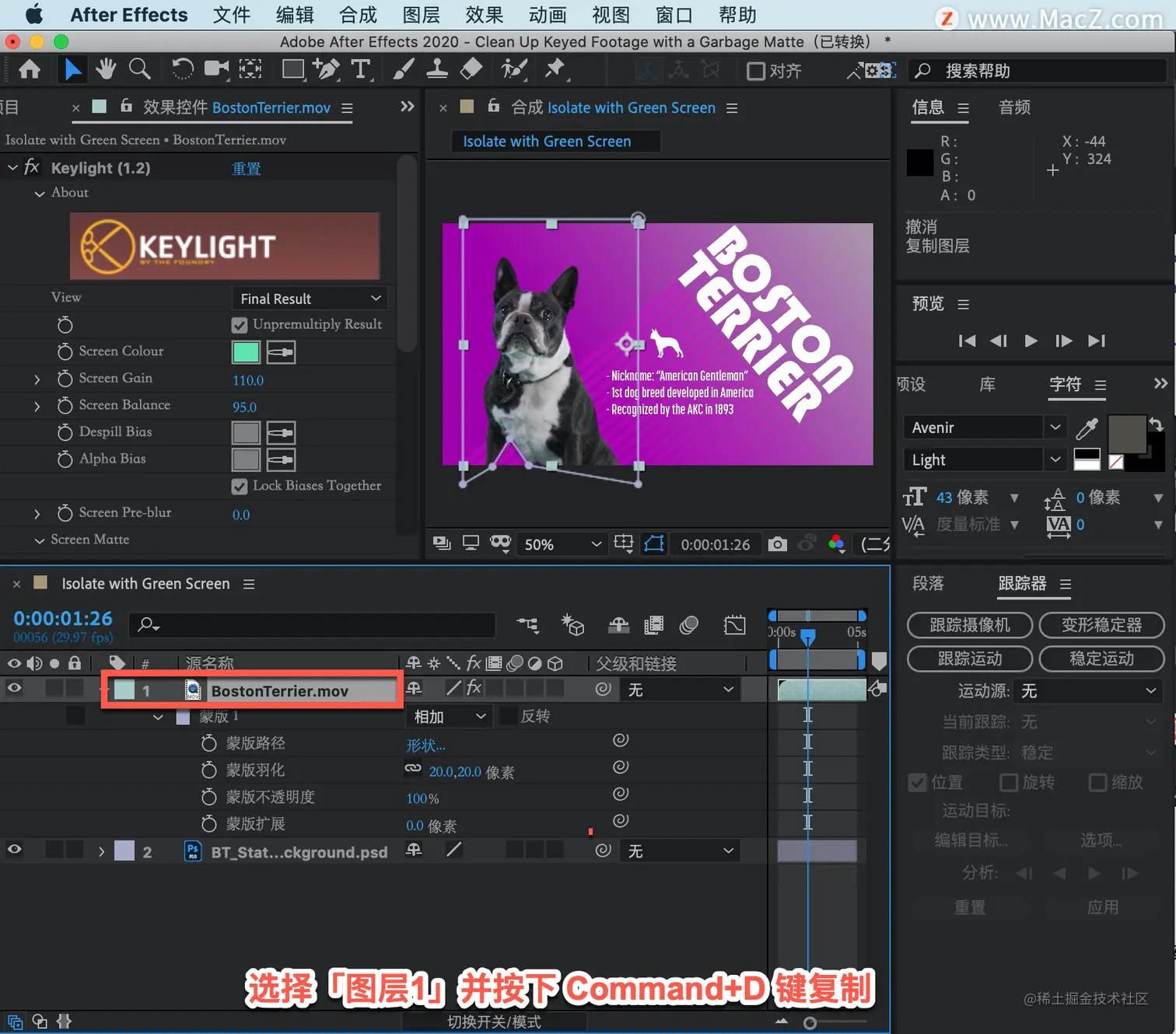The width and height of the screenshot is (1176, 1034).
Task: Click the 搜索帮助 search field
Action: click(1038, 71)
